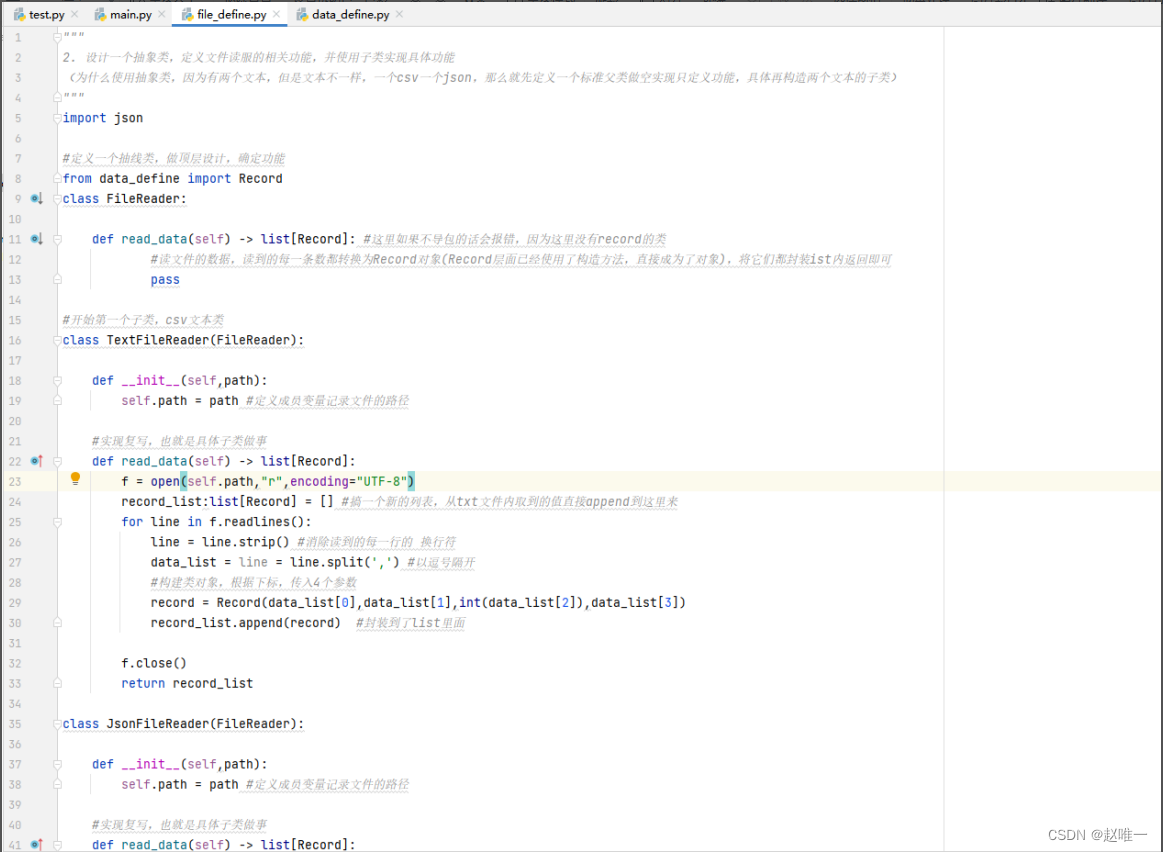Collapse the for loop fold at line 25
This screenshot has width=1163, height=852.
coord(57,521)
